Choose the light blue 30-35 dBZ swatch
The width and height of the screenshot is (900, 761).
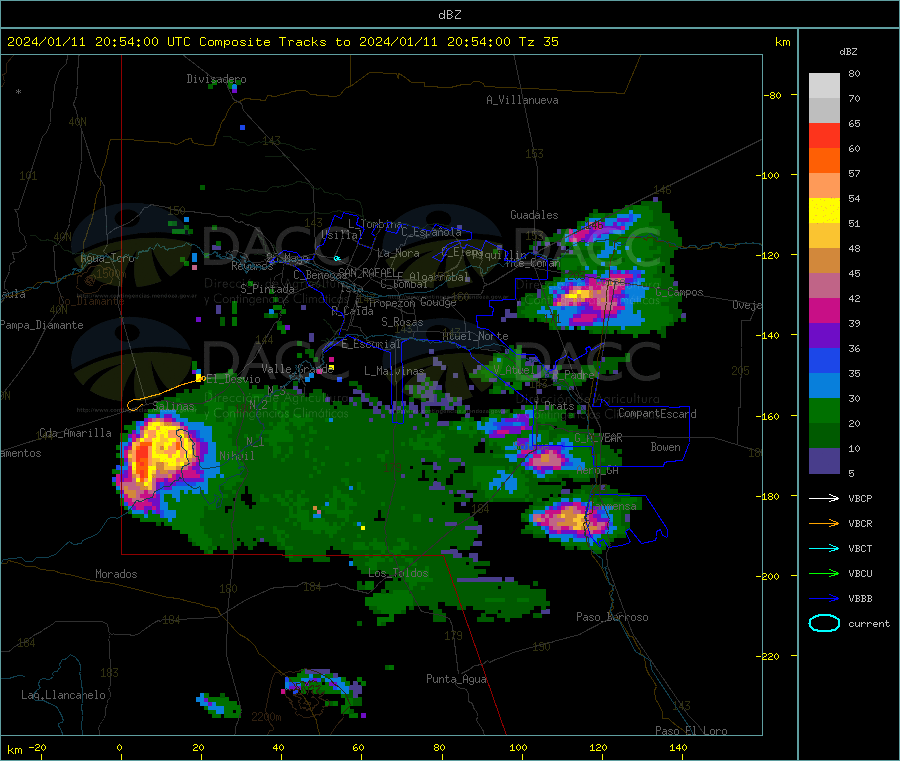824,386
